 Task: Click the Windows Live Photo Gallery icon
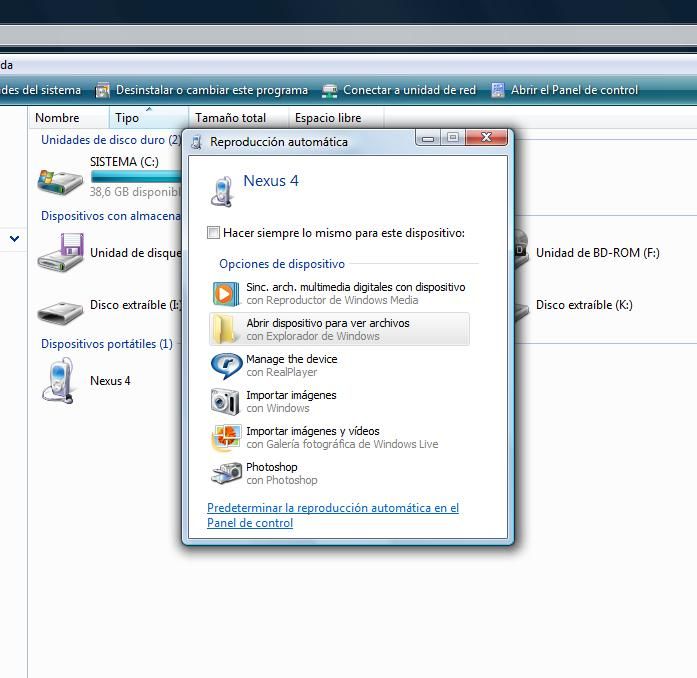click(226, 437)
